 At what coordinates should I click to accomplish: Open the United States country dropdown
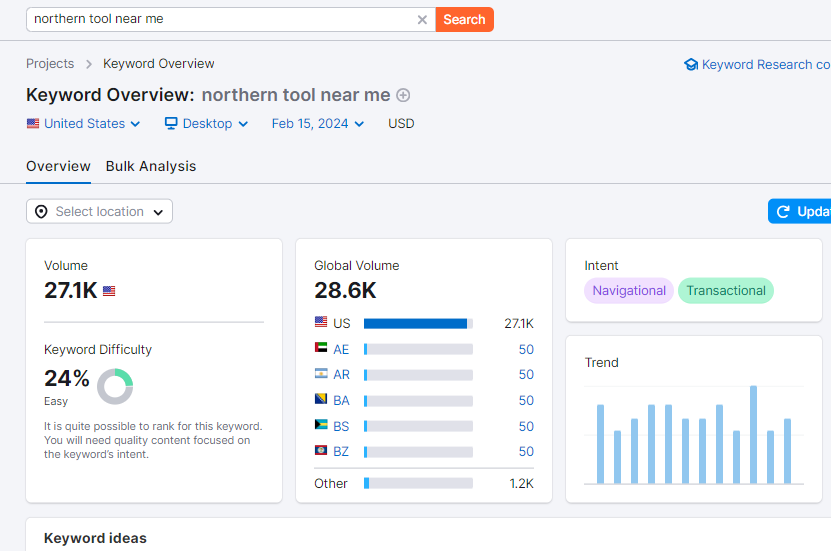tap(83, 123)
